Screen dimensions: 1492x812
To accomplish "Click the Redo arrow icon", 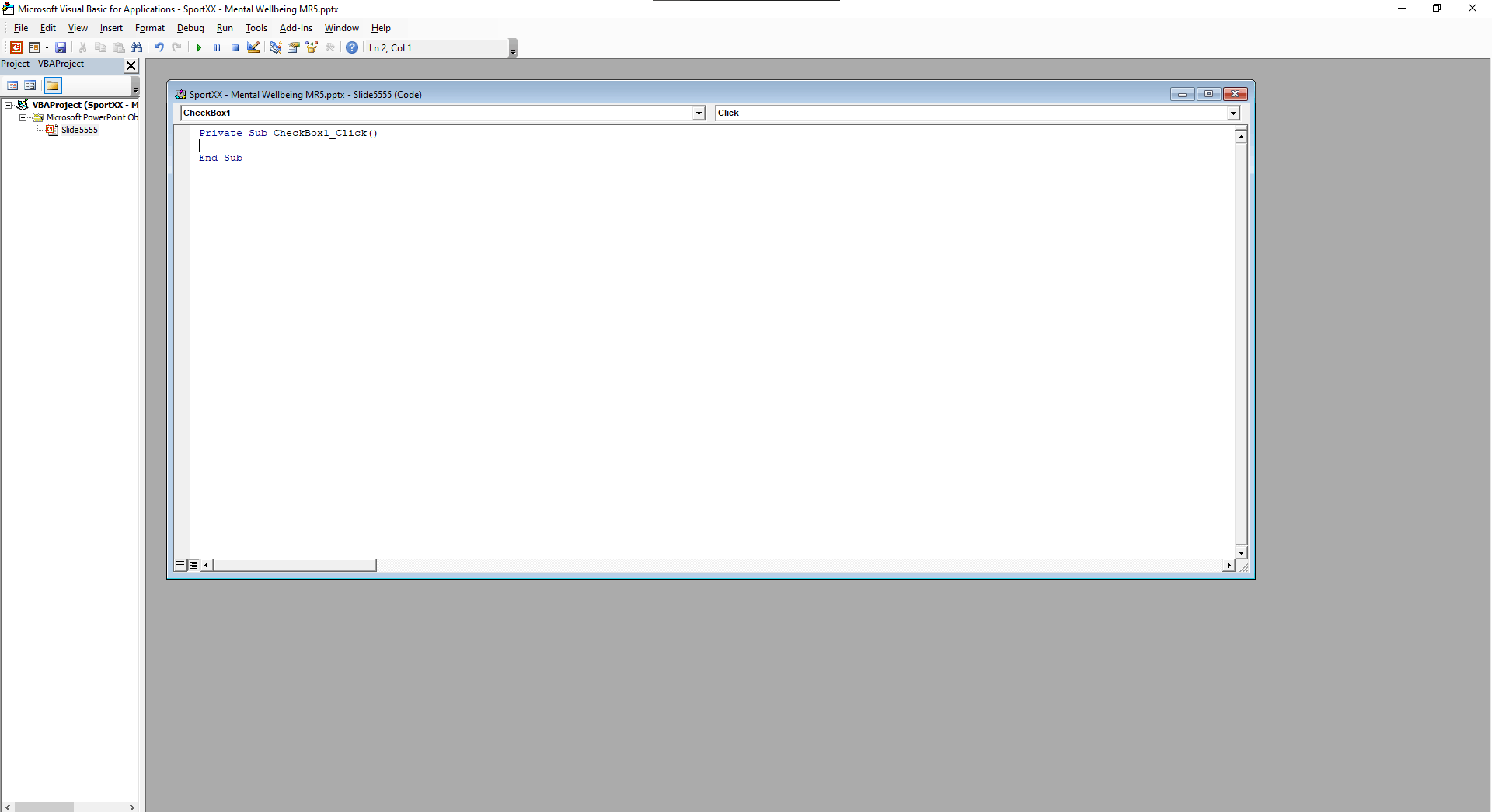I will tap(177, 47).
